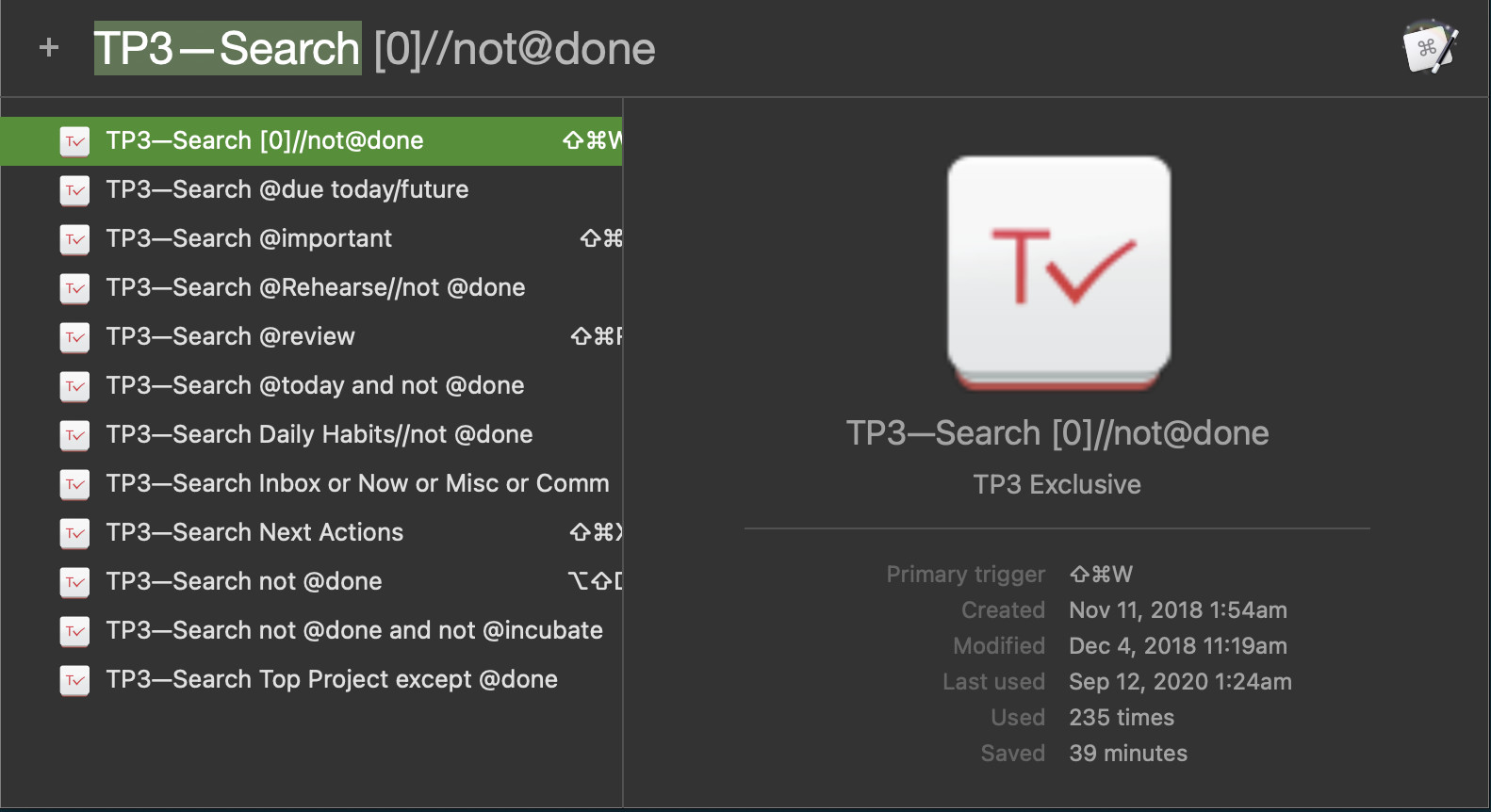This screenshot has width=1491, height=812.
Task: Click the 'TP3 Exclusive' group label
Action: pos(1057,484)
